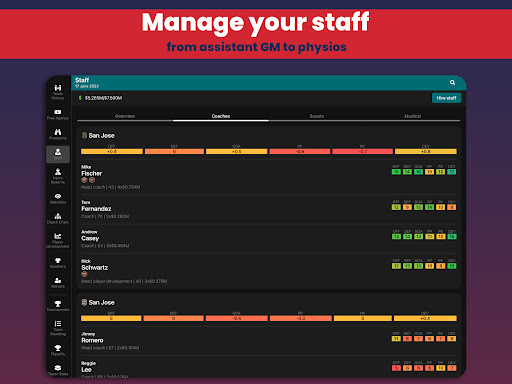Click the second San Jose team heading
The height and width of the screenshot is (384, 512).
tap(101, 302)
